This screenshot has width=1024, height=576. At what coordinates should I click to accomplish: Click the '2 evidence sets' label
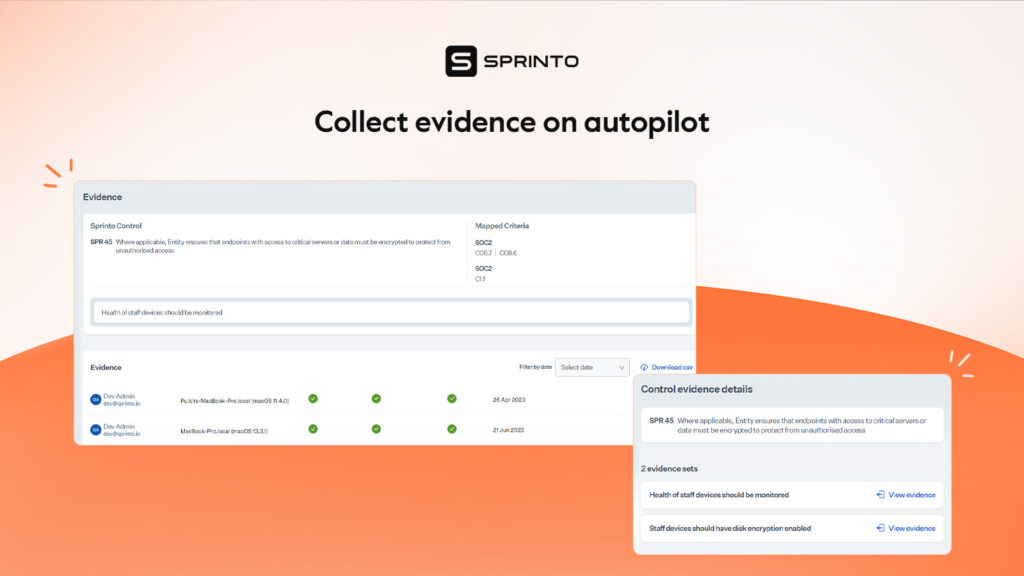(669, 469)
